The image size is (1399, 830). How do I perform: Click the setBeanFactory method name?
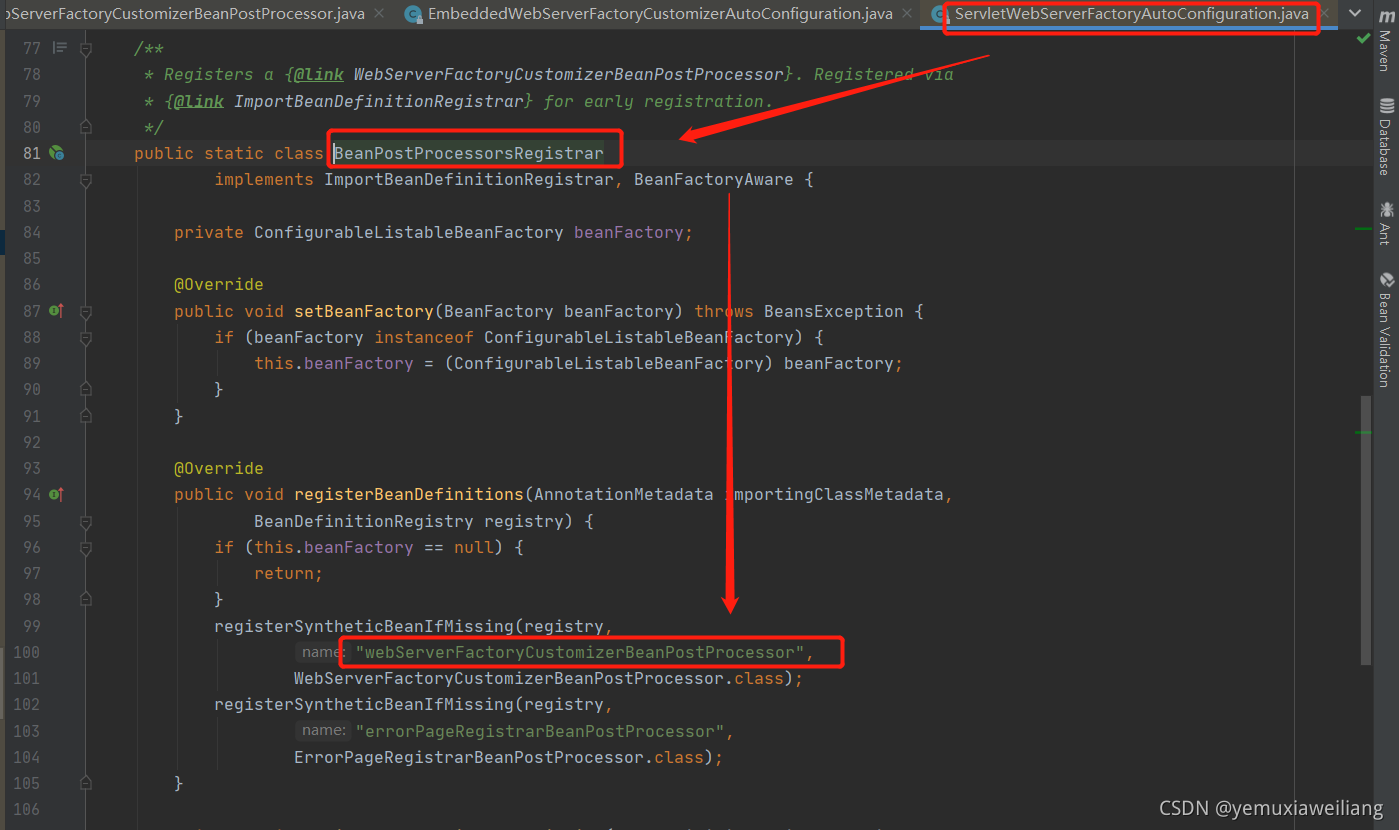(x=363, y=311)
